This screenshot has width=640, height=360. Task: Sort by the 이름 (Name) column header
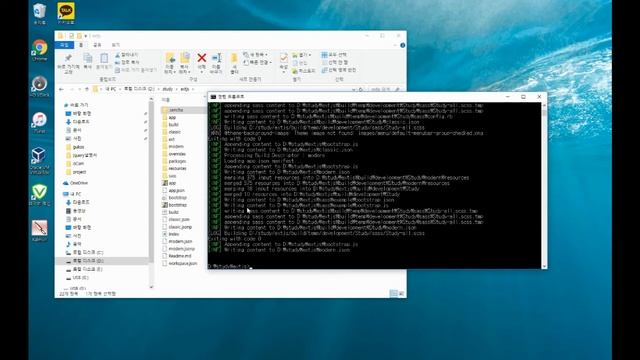click(165, 100)
